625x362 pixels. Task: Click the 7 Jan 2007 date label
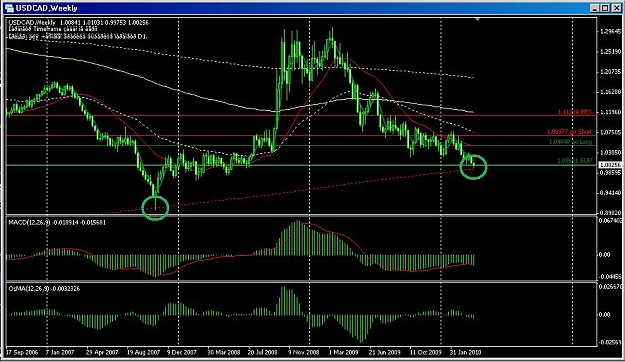(60, 353)
